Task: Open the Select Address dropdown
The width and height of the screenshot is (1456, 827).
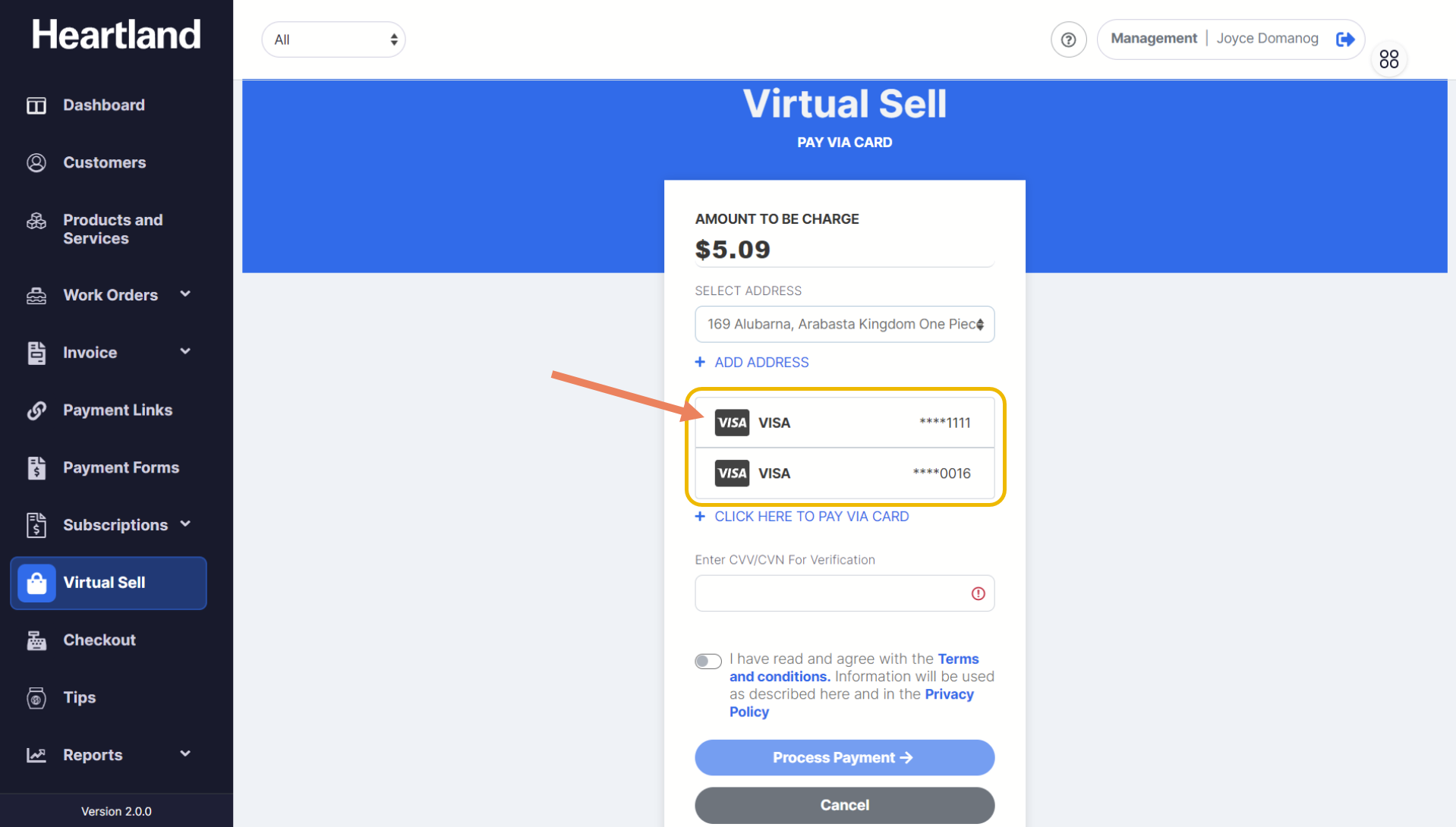Action: pos(844,324)
